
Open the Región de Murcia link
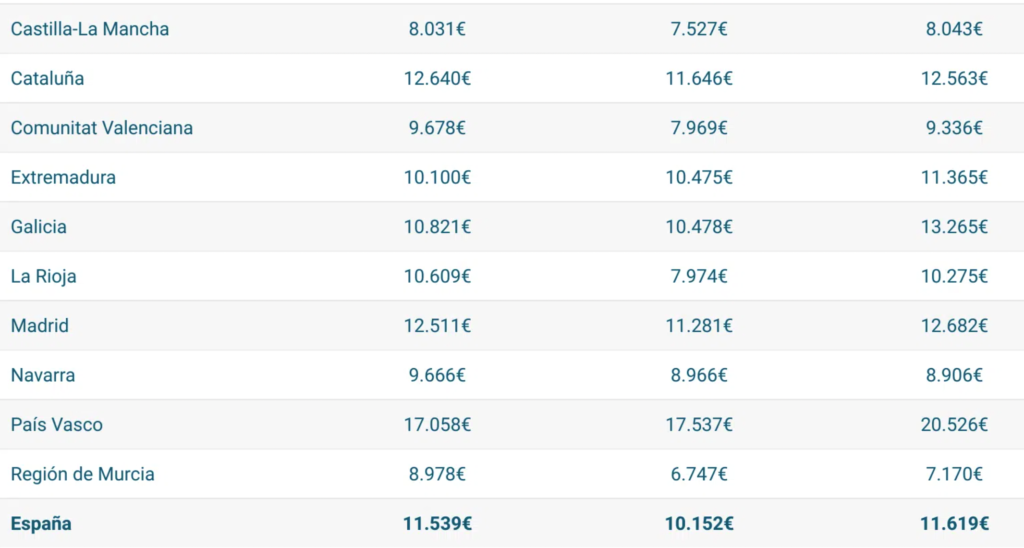tap(83, 474)
